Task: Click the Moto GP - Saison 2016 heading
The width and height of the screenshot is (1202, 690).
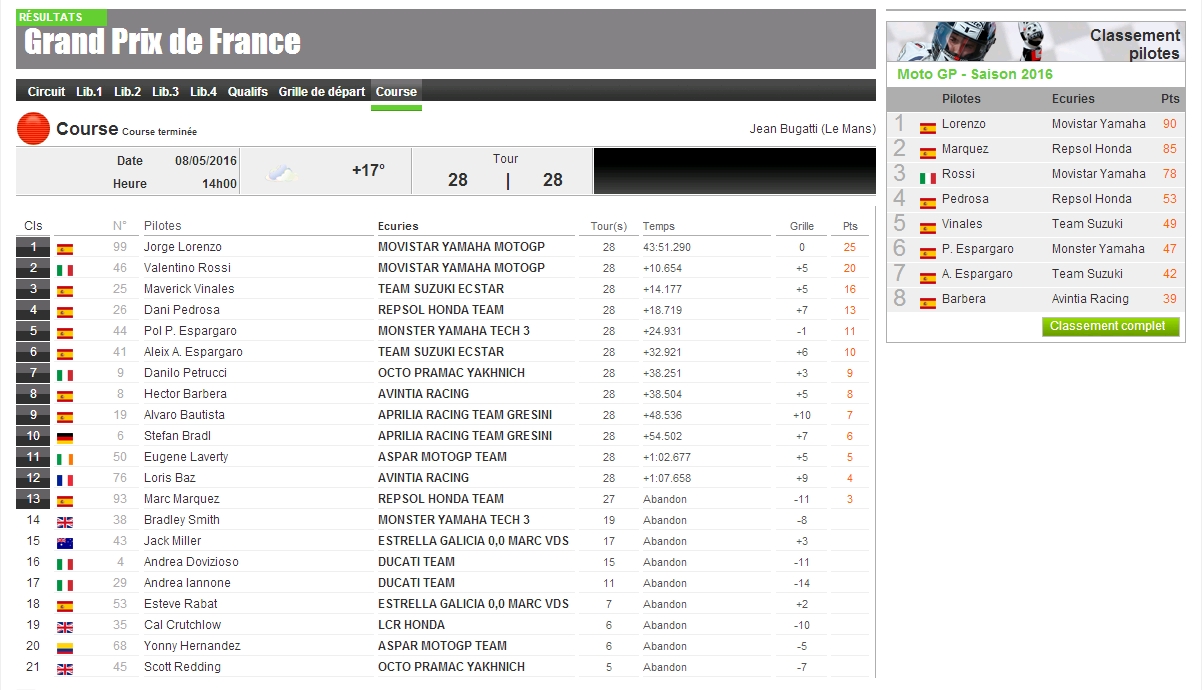Action: [975, 75]
